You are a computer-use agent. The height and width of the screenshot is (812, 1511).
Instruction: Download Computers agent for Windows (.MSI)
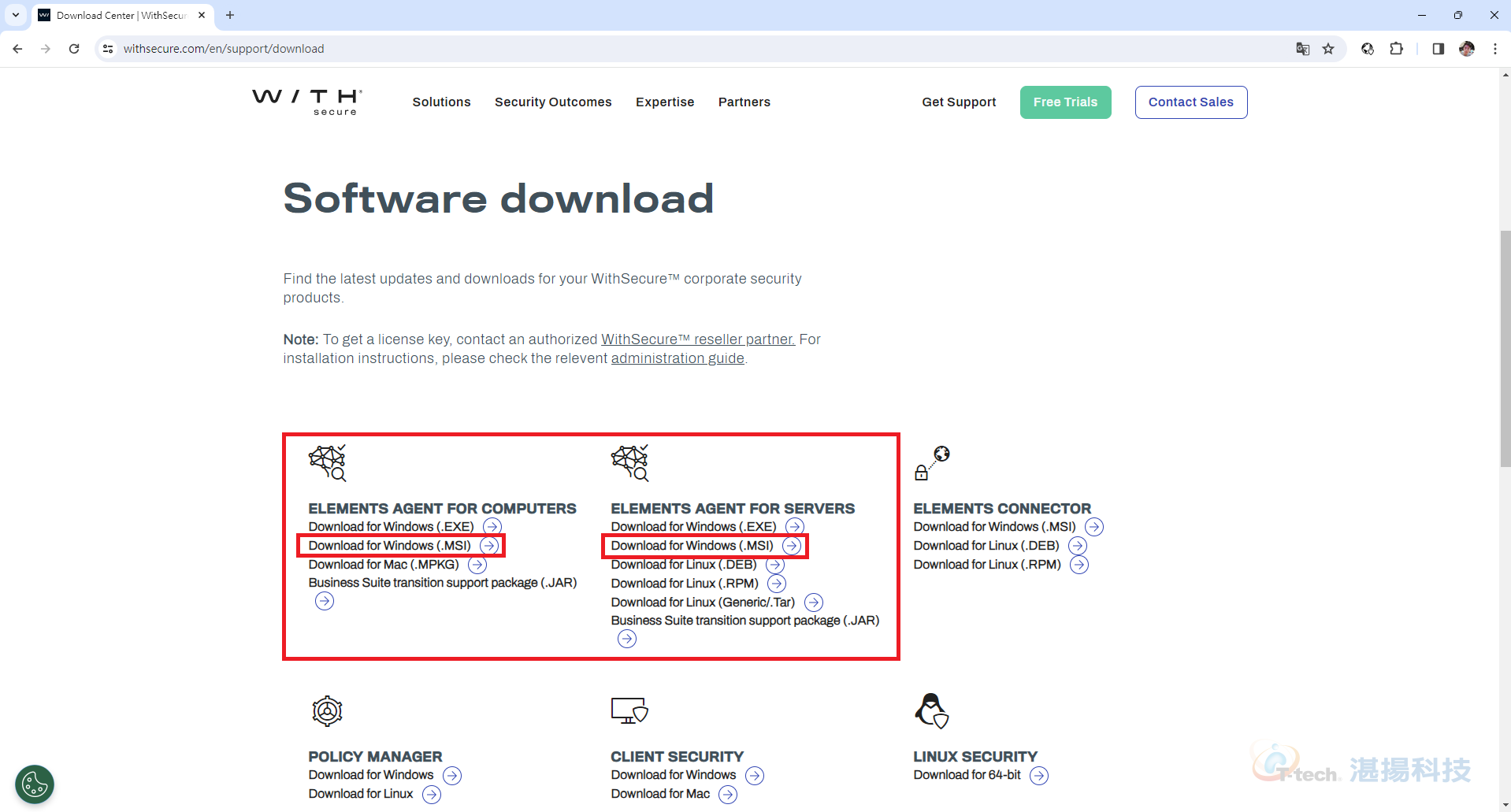pos(390,546)
